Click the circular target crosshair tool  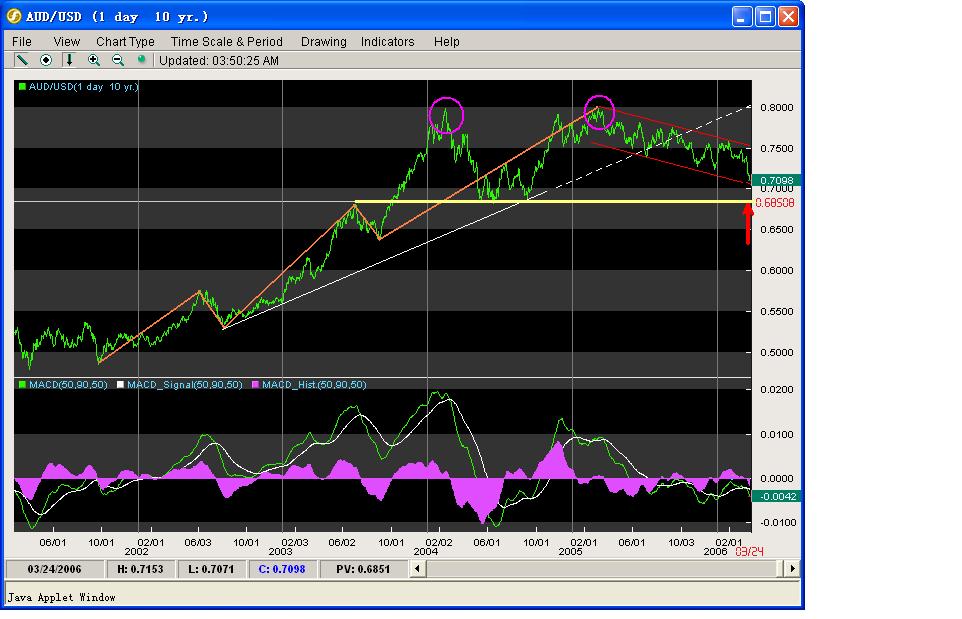tap(45, 60)
